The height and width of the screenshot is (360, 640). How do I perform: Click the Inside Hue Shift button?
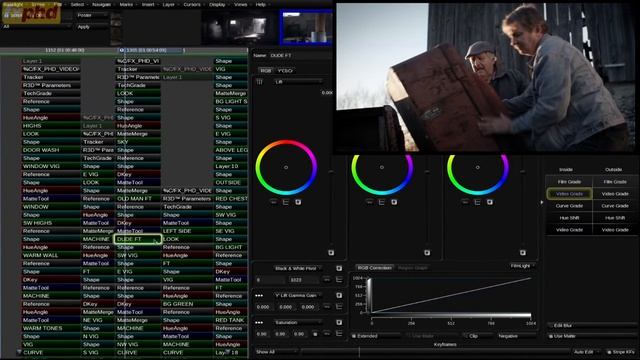click(x=569, y=218)
